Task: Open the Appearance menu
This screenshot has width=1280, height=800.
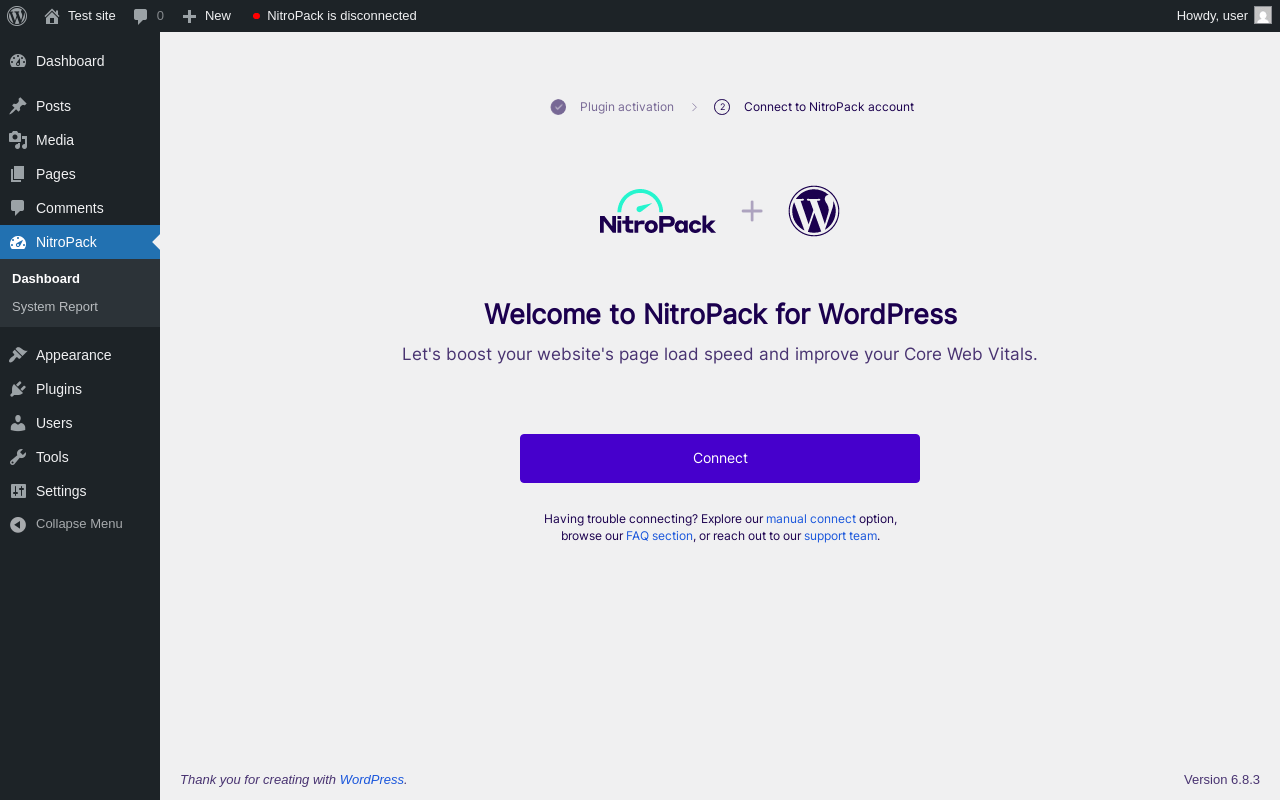Action: click(x=80, y=355)
